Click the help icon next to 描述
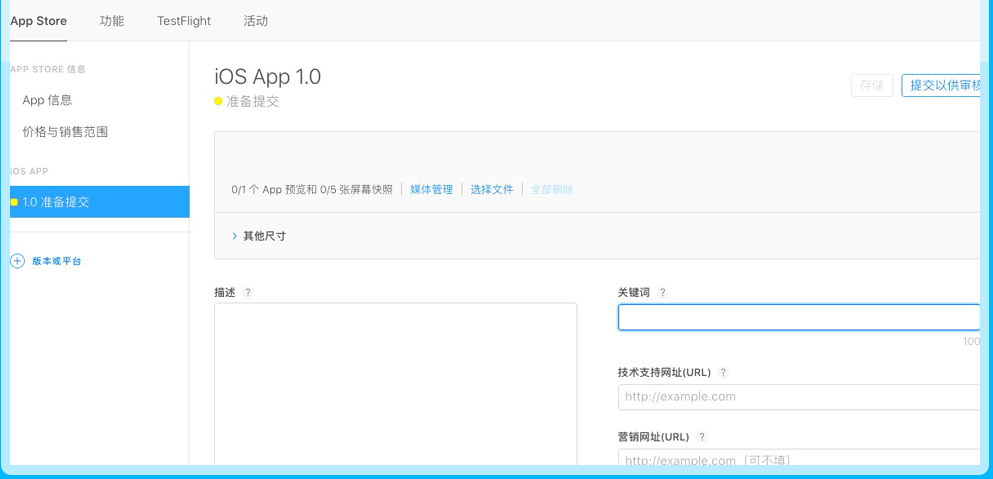The height and width of the screenshot is (479, 993). (248, 293)
